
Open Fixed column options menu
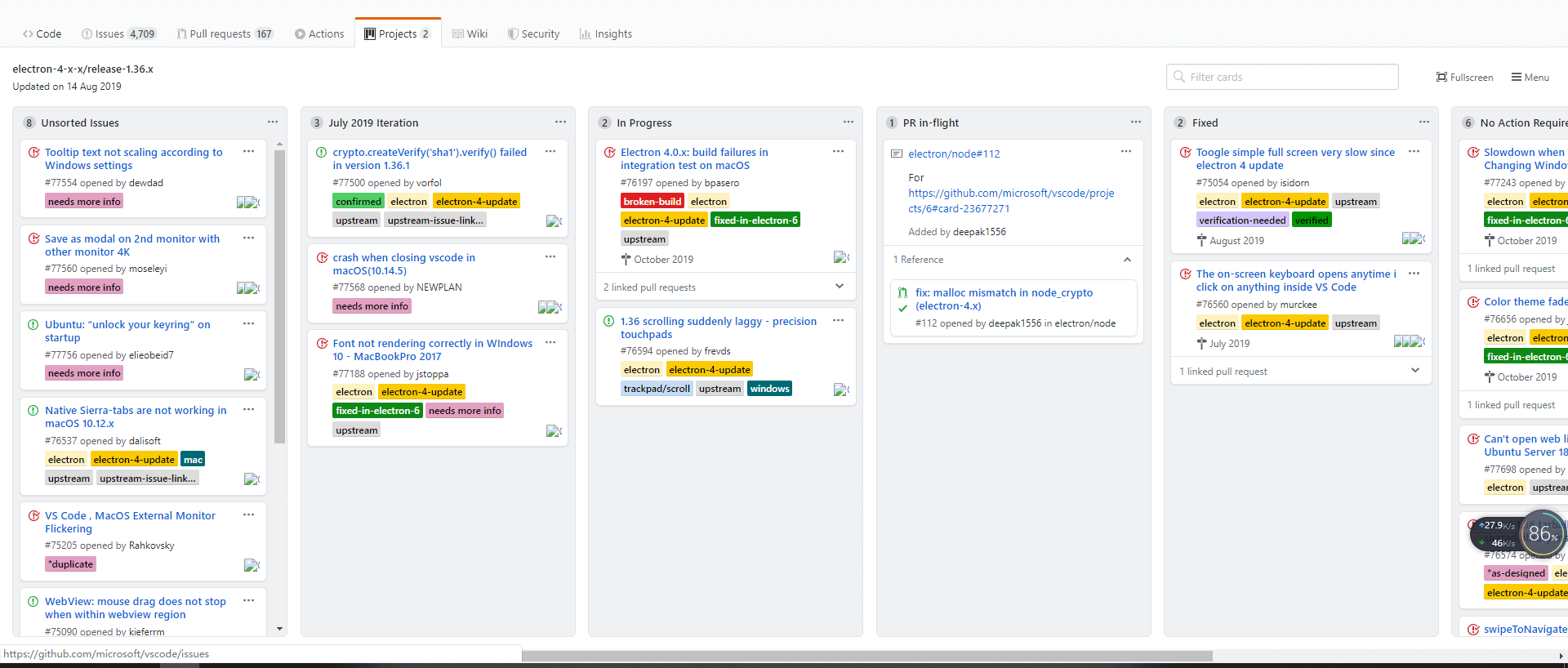click(1424, 122)
